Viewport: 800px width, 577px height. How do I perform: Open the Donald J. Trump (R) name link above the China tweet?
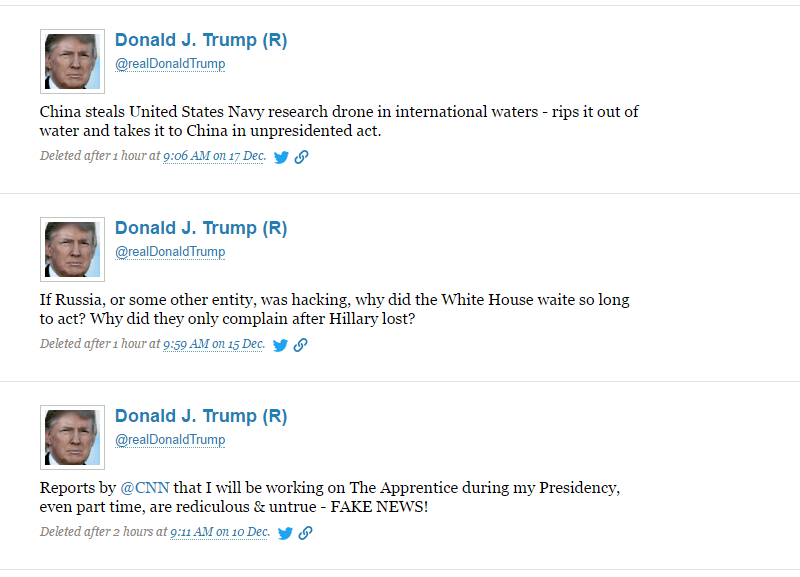[201, 40]
